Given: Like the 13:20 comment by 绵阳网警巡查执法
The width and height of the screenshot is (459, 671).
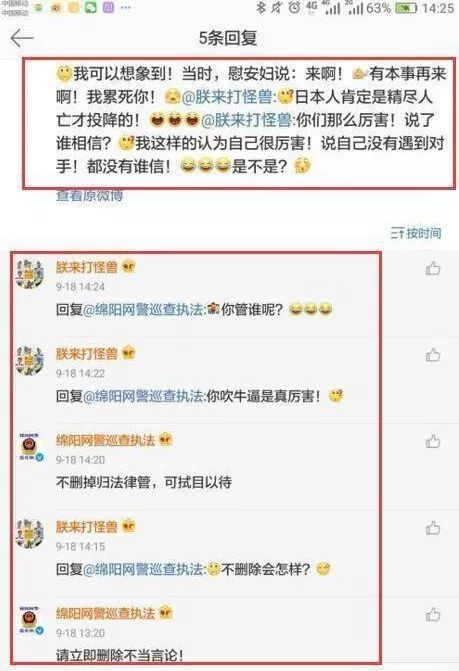Looking at the screenshot, I should (x=432, y=614).
